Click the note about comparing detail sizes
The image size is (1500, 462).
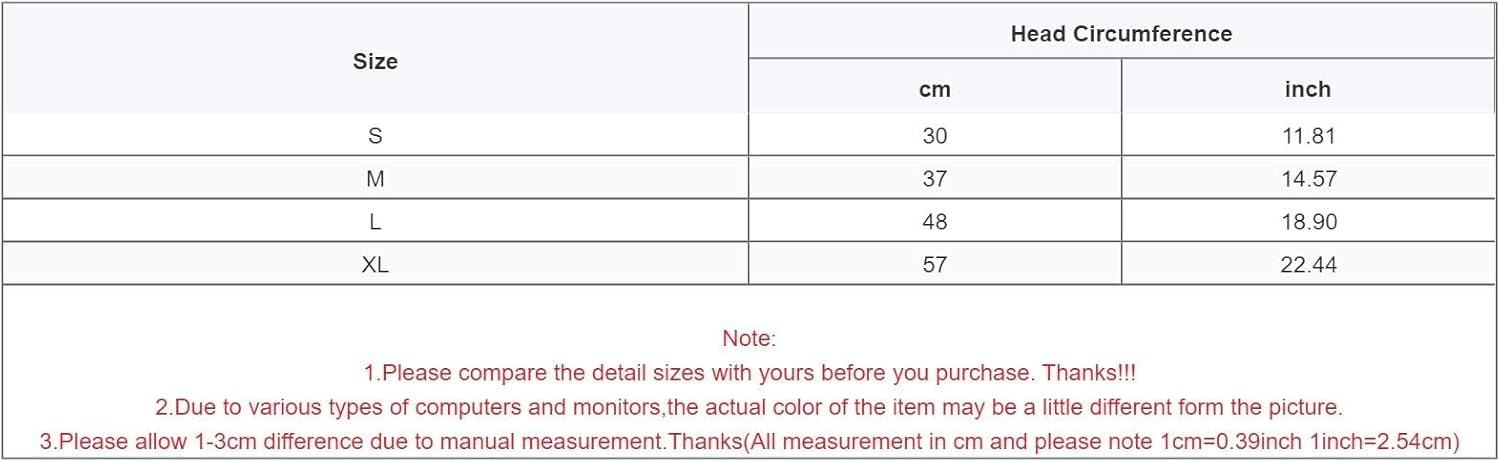(x=749, y=373)
